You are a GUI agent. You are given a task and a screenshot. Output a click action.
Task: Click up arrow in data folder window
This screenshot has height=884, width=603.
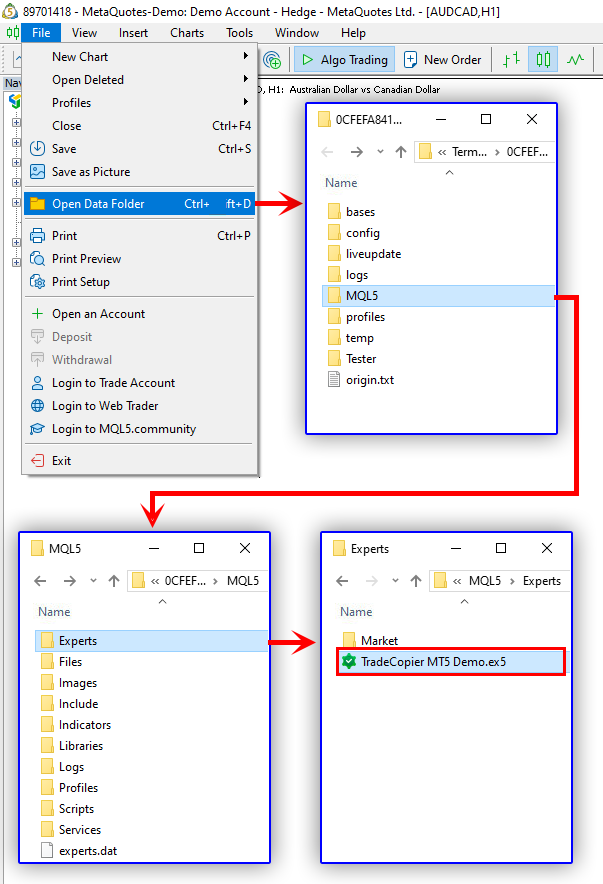(401, 152)
